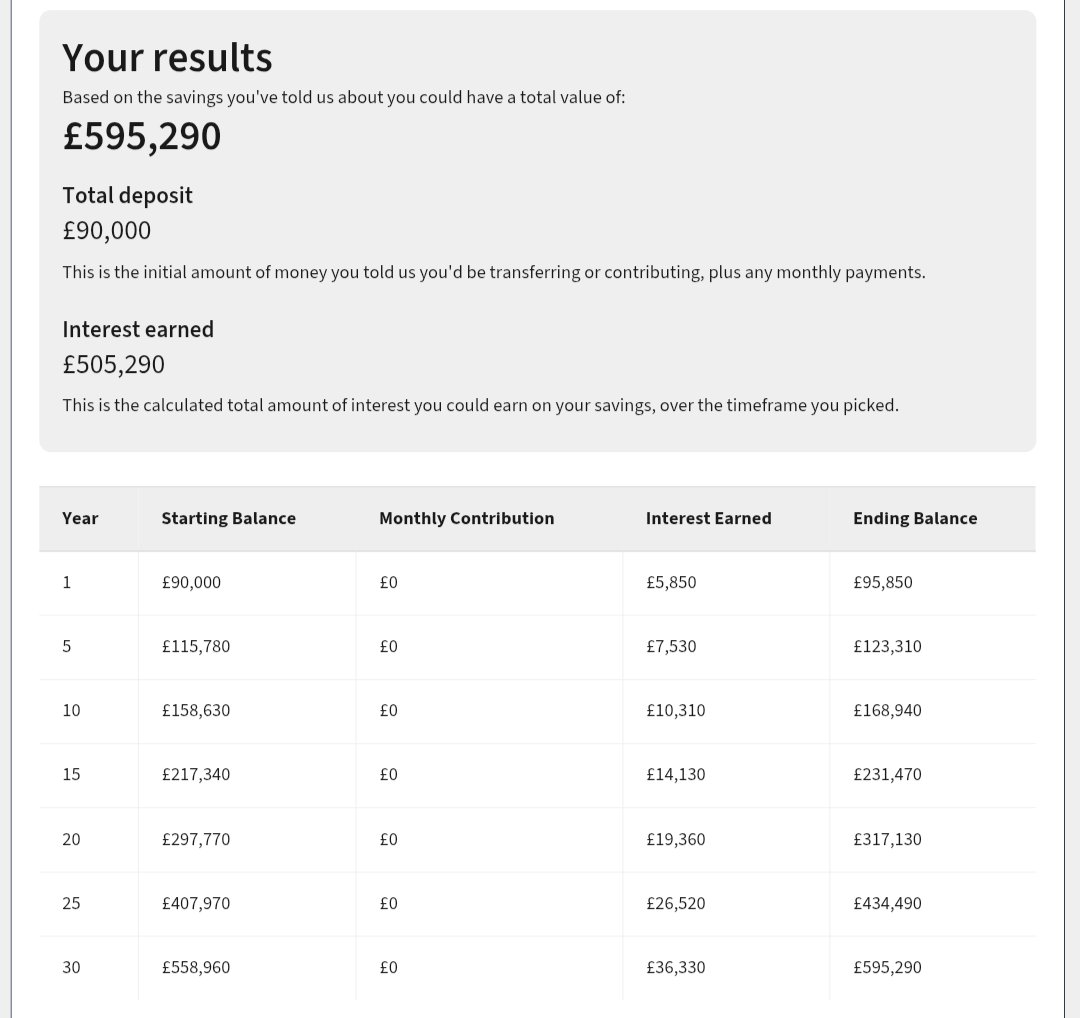
Task: Click the Starting Balance column header
Action: tap(229, 519)
